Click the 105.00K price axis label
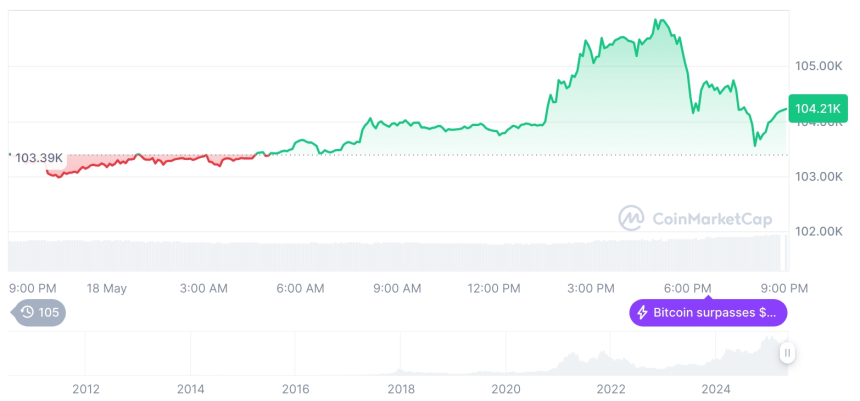 [817, 66]
